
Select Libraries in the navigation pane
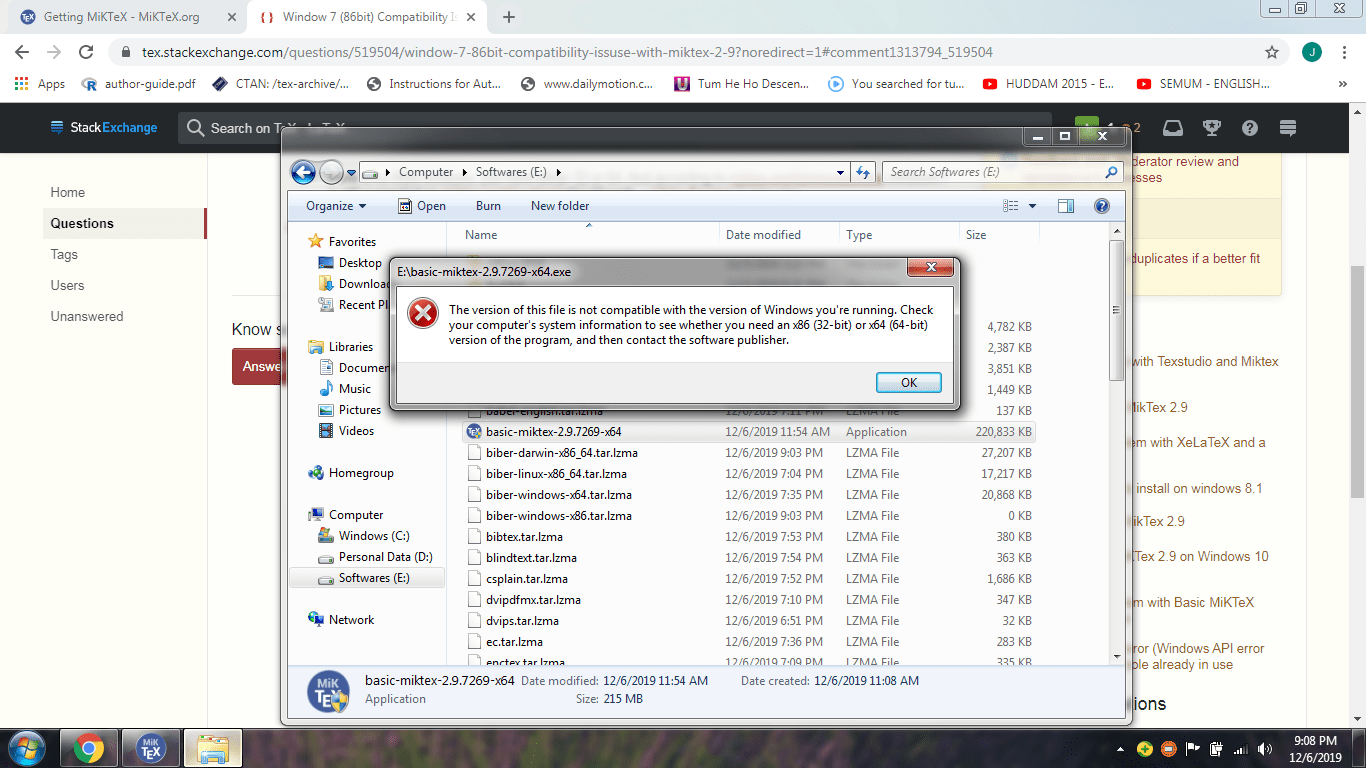tap(350, 347)
